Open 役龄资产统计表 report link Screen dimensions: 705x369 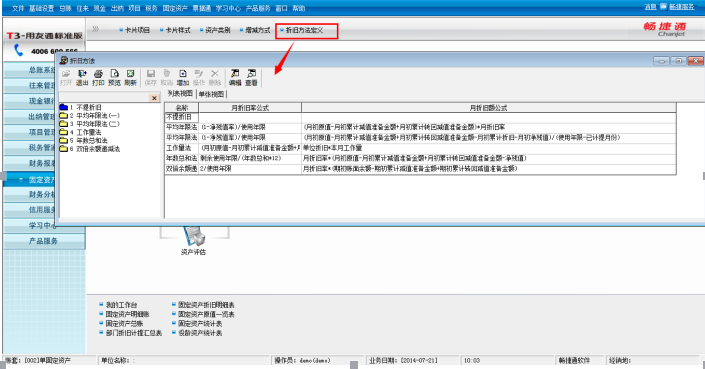[200, 333]
